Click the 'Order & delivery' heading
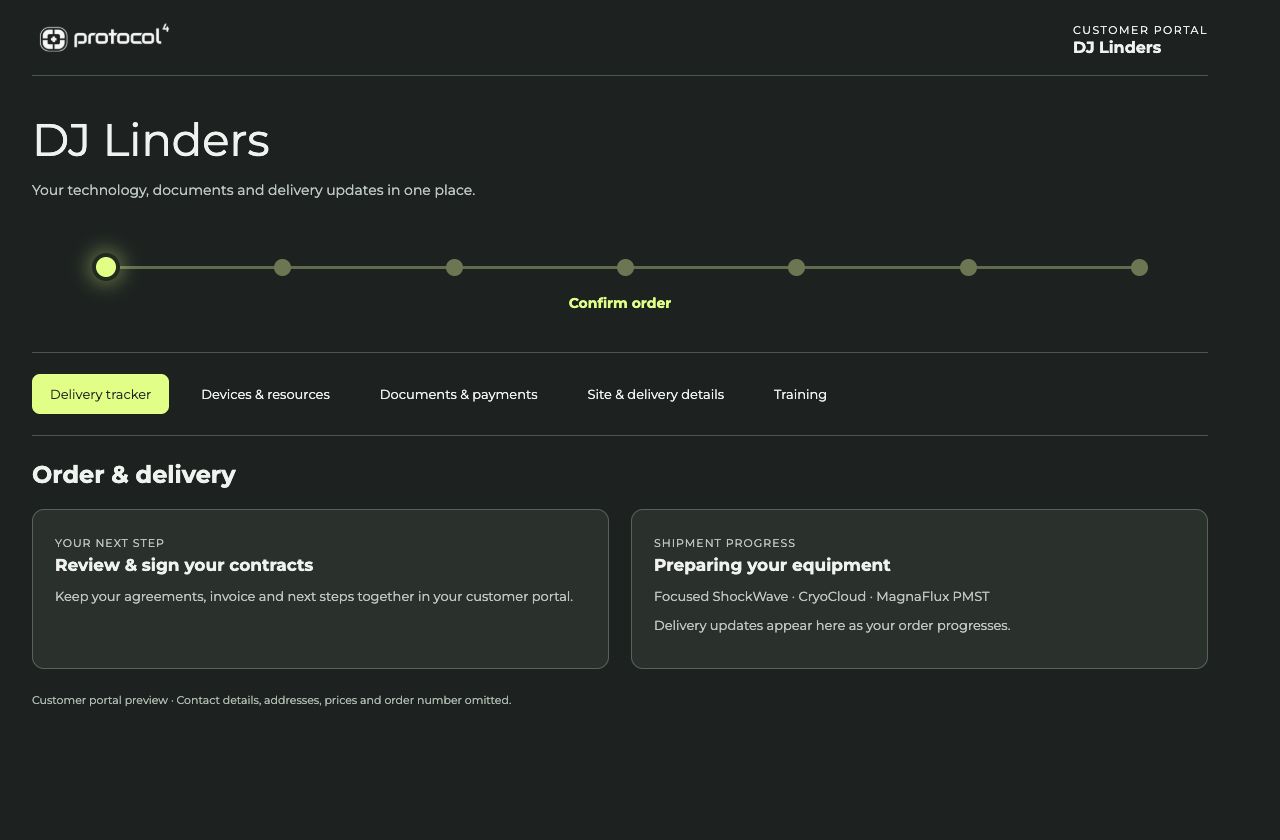The height and width of the screenshot is (840, 1280). [x=134, y=474]
